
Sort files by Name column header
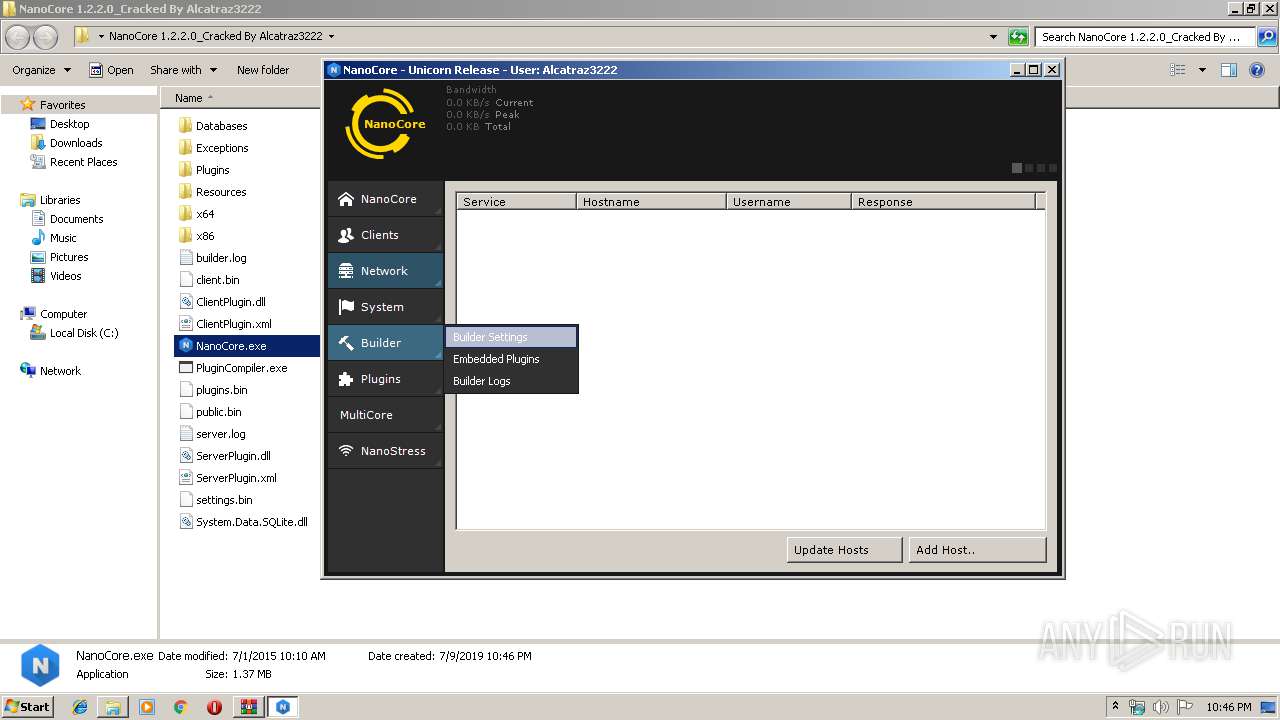point(240,98)
